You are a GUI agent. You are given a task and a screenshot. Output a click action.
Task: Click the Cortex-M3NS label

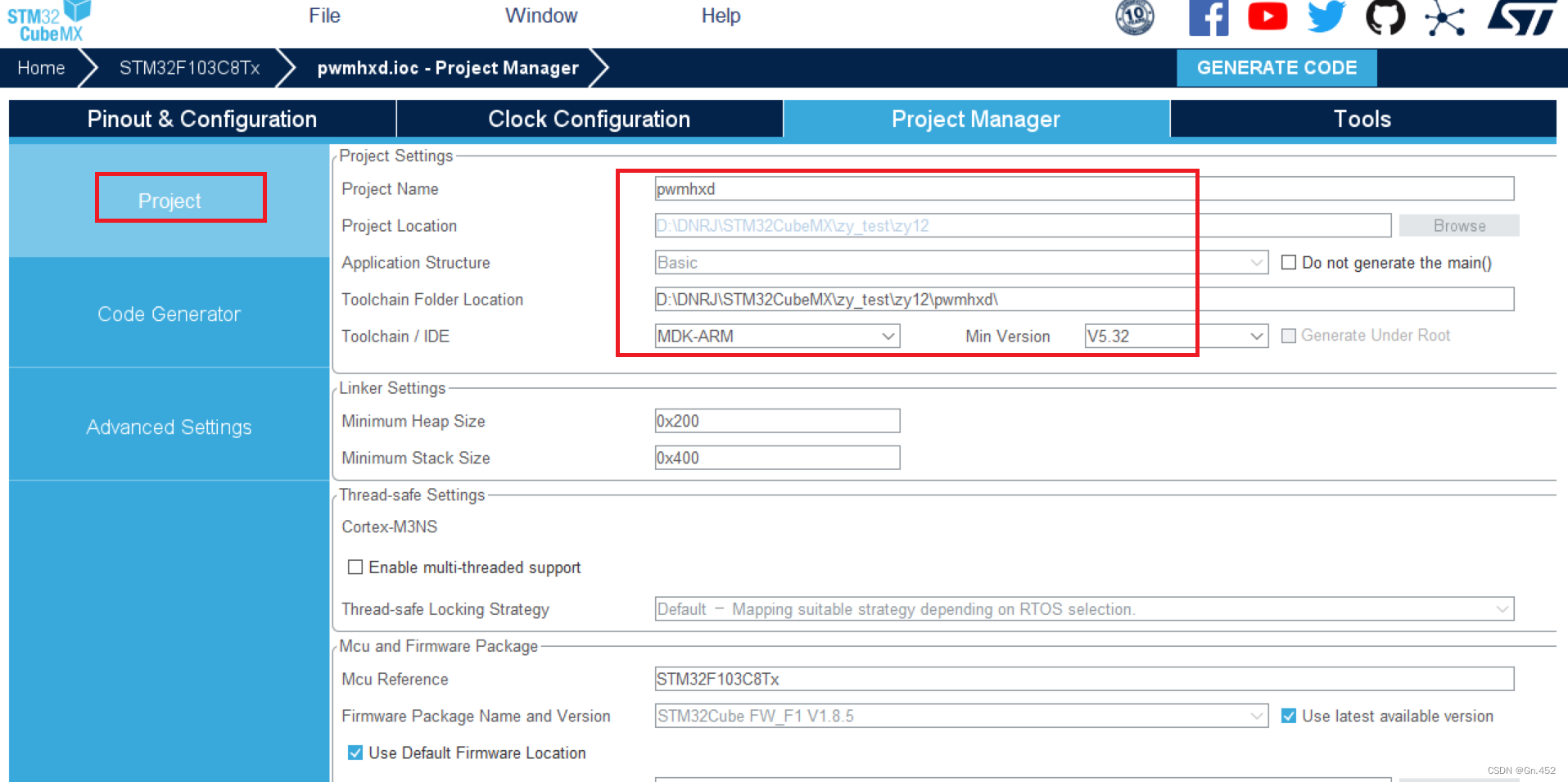[x=390, y=527]
